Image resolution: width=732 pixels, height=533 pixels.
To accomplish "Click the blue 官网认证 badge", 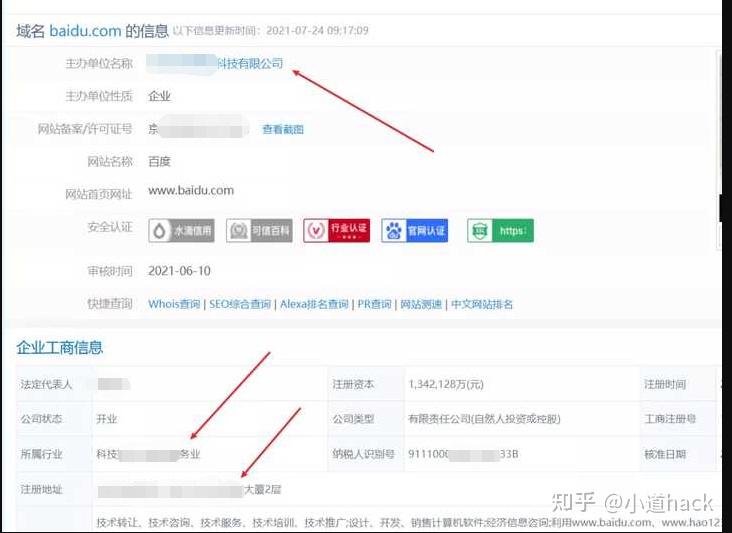I will point(415,231).
